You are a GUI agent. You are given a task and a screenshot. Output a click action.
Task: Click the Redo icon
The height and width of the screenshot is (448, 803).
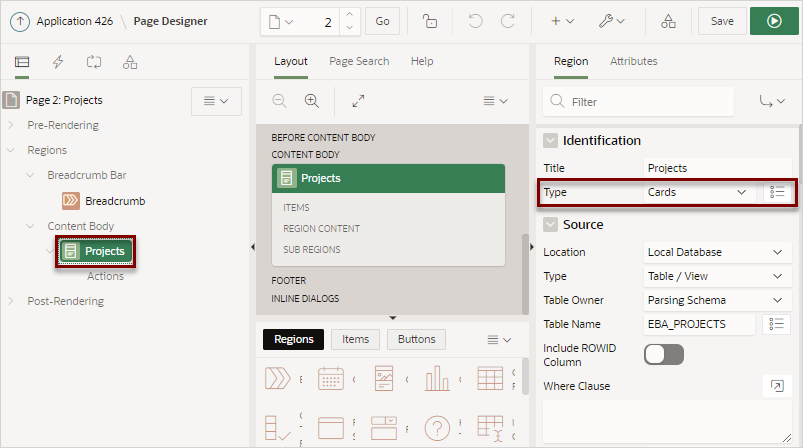(508, 22)
